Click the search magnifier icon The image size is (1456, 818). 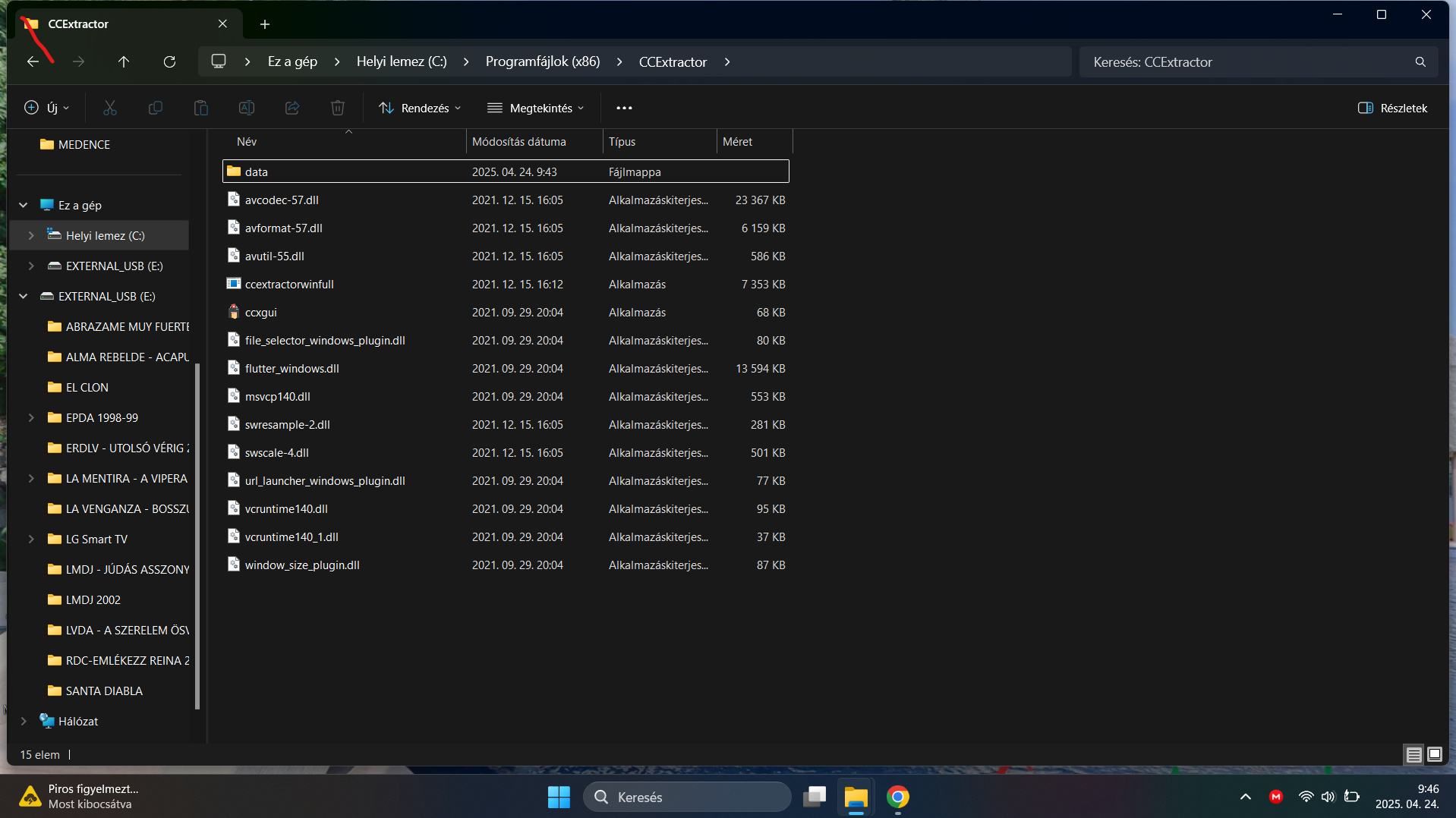coord(1420,61)
